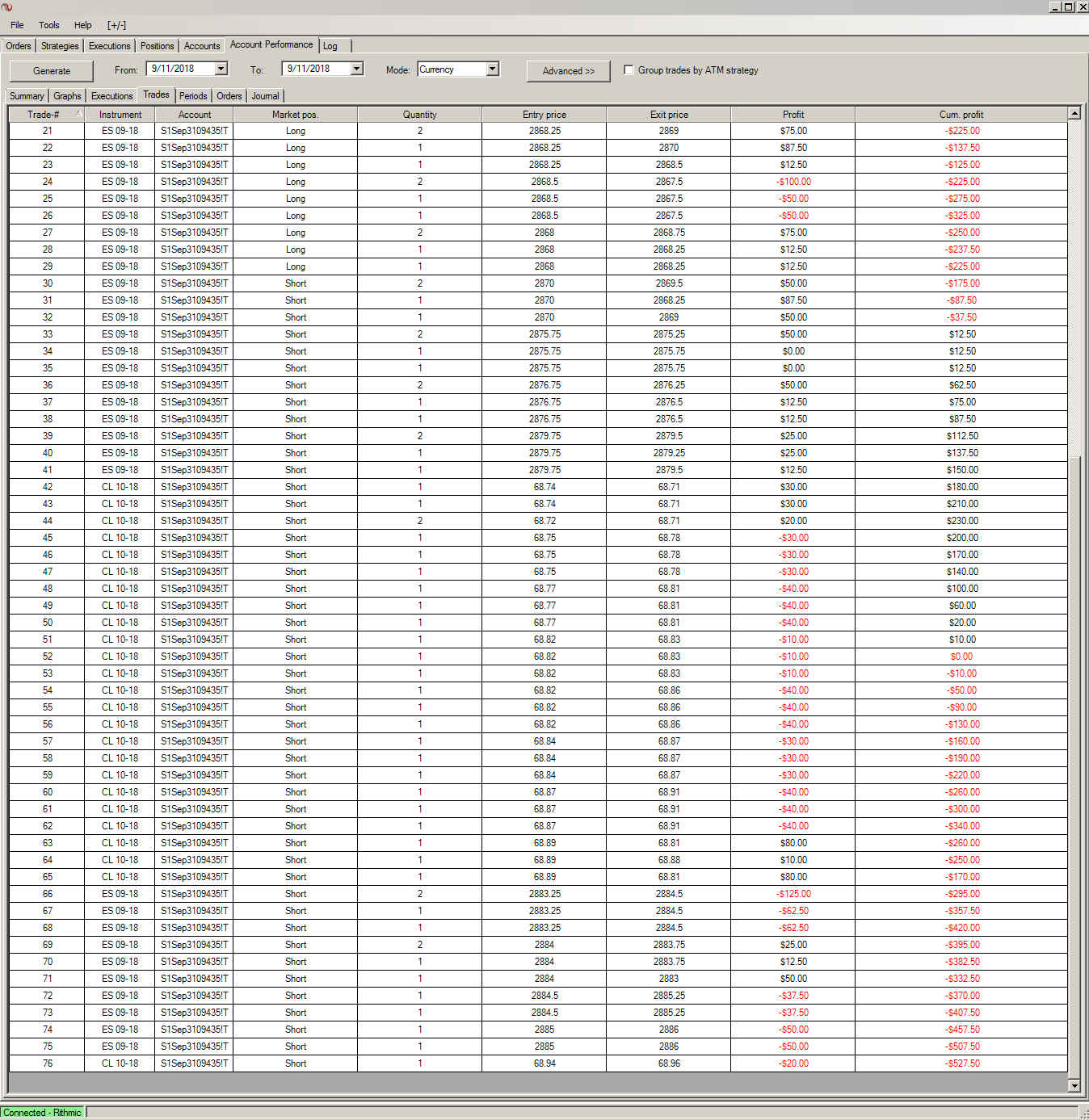The image size is (1089, 1120).
Task: Click the "-$100.00" profit cell of trade 24
Action: 793,182
